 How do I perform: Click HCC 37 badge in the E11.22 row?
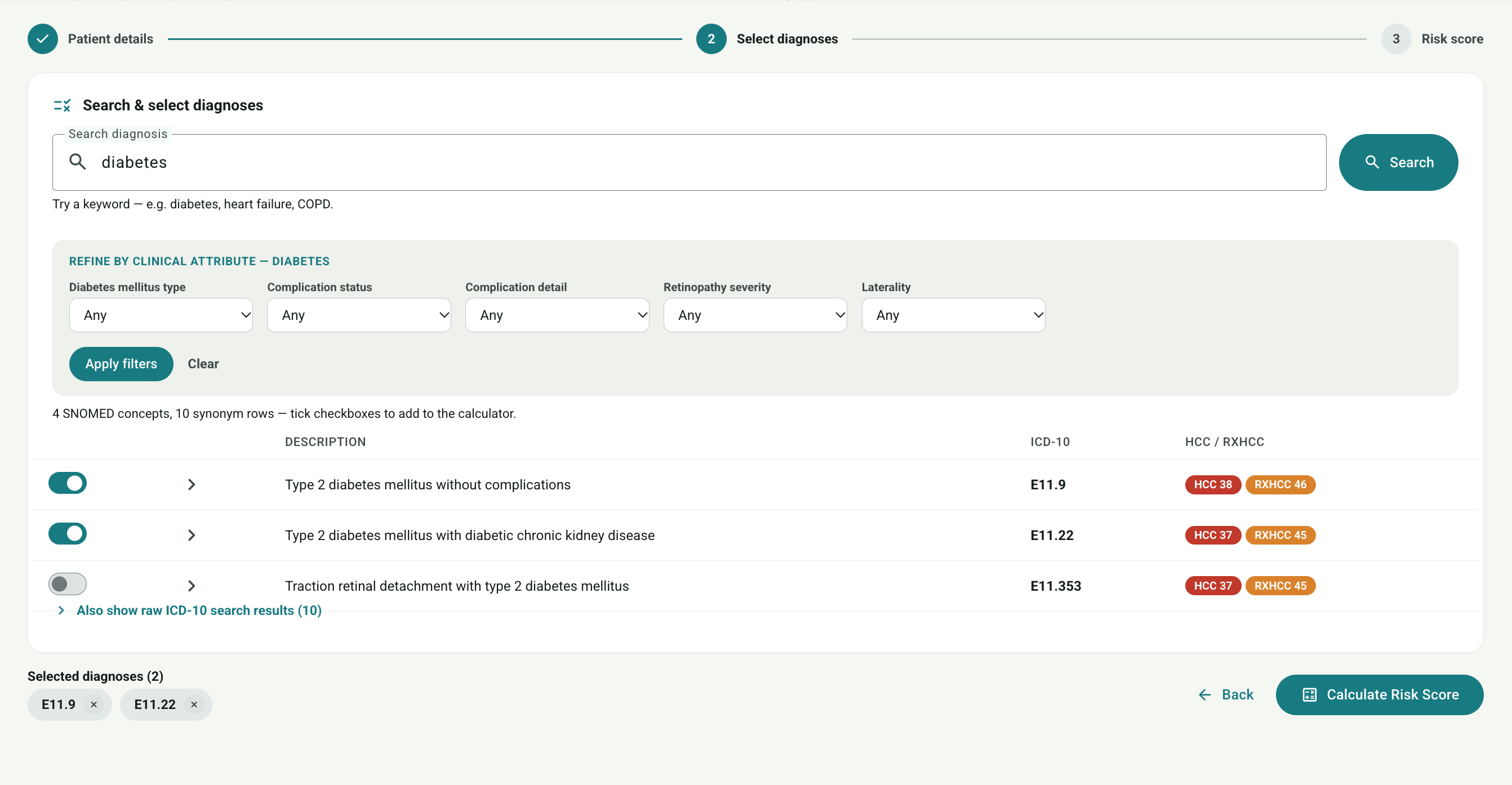[x=1213, y=534]
